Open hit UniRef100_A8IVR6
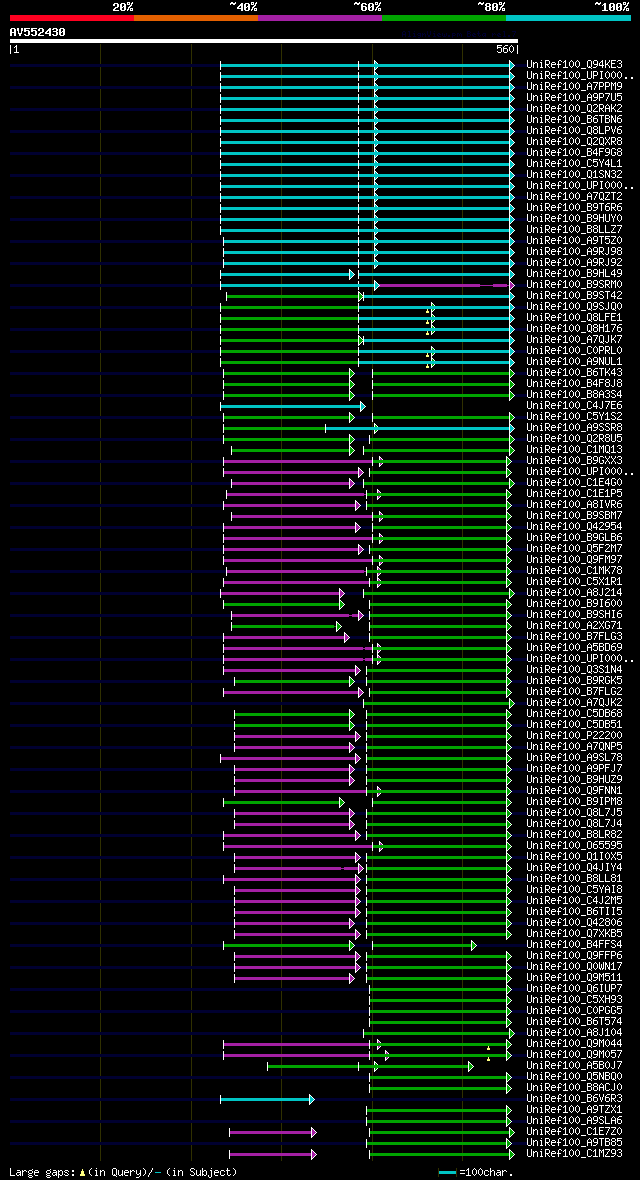 pyautogui.click(x=574, y=504)
